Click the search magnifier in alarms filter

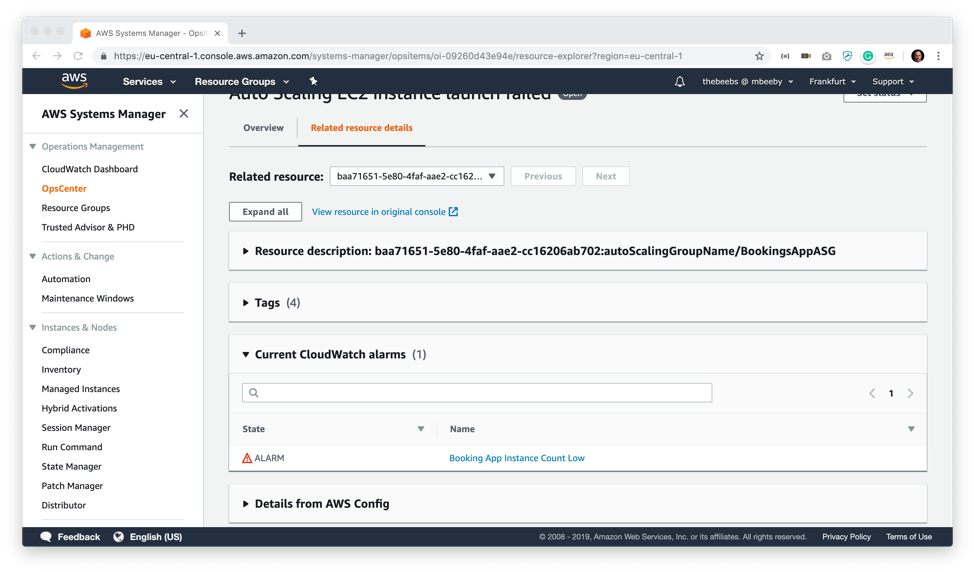253,393
